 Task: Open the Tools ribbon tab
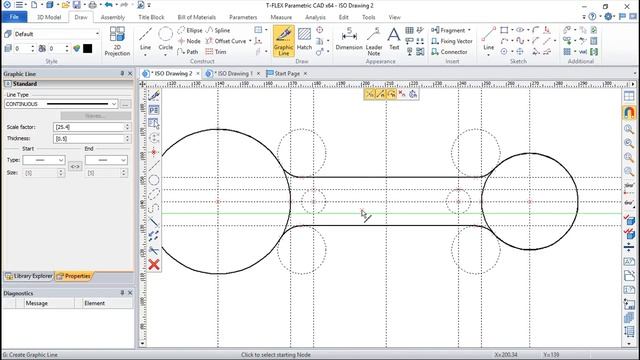pyautogui.click(x=368, y=17)
